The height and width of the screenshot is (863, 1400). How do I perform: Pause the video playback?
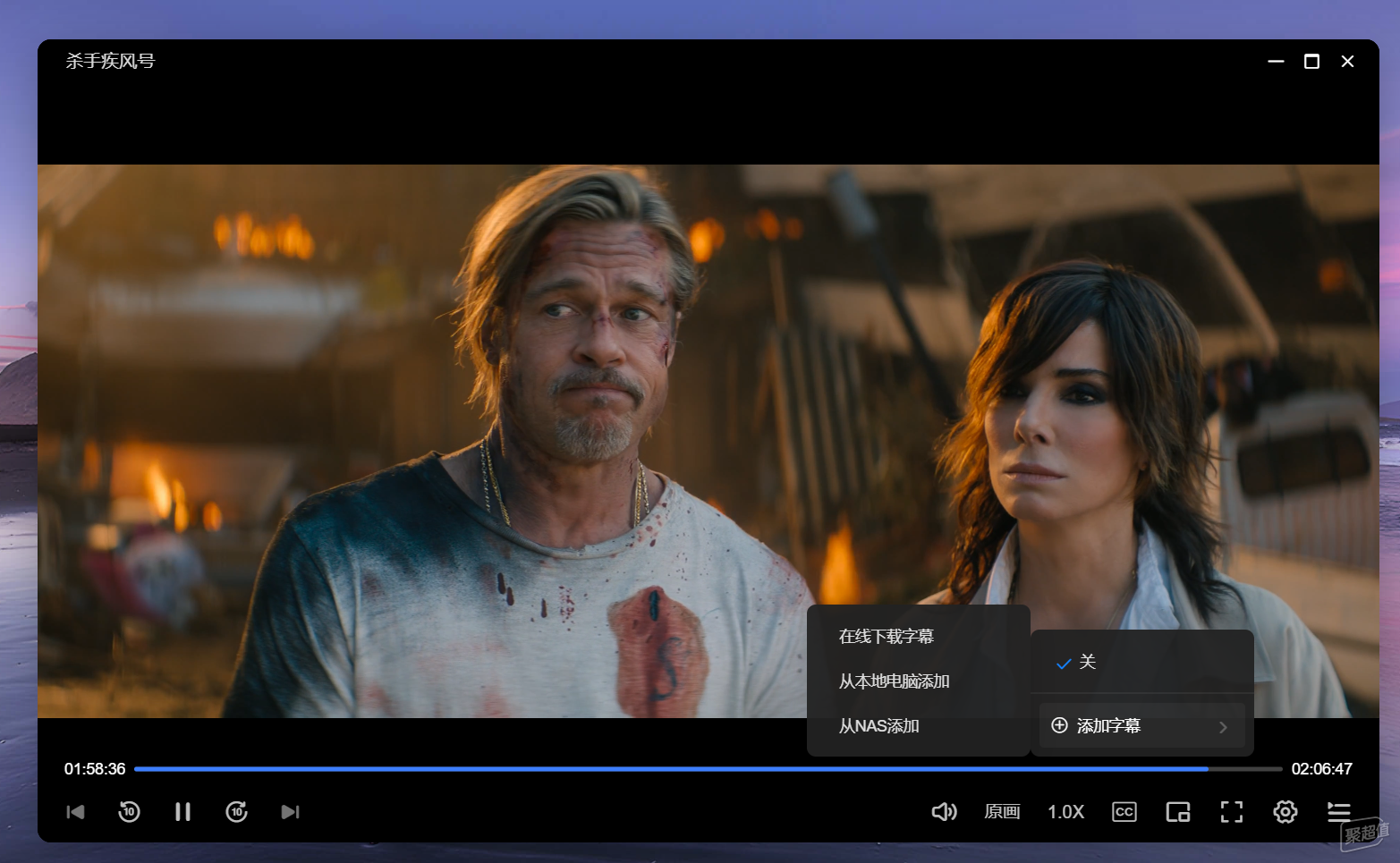182,812
